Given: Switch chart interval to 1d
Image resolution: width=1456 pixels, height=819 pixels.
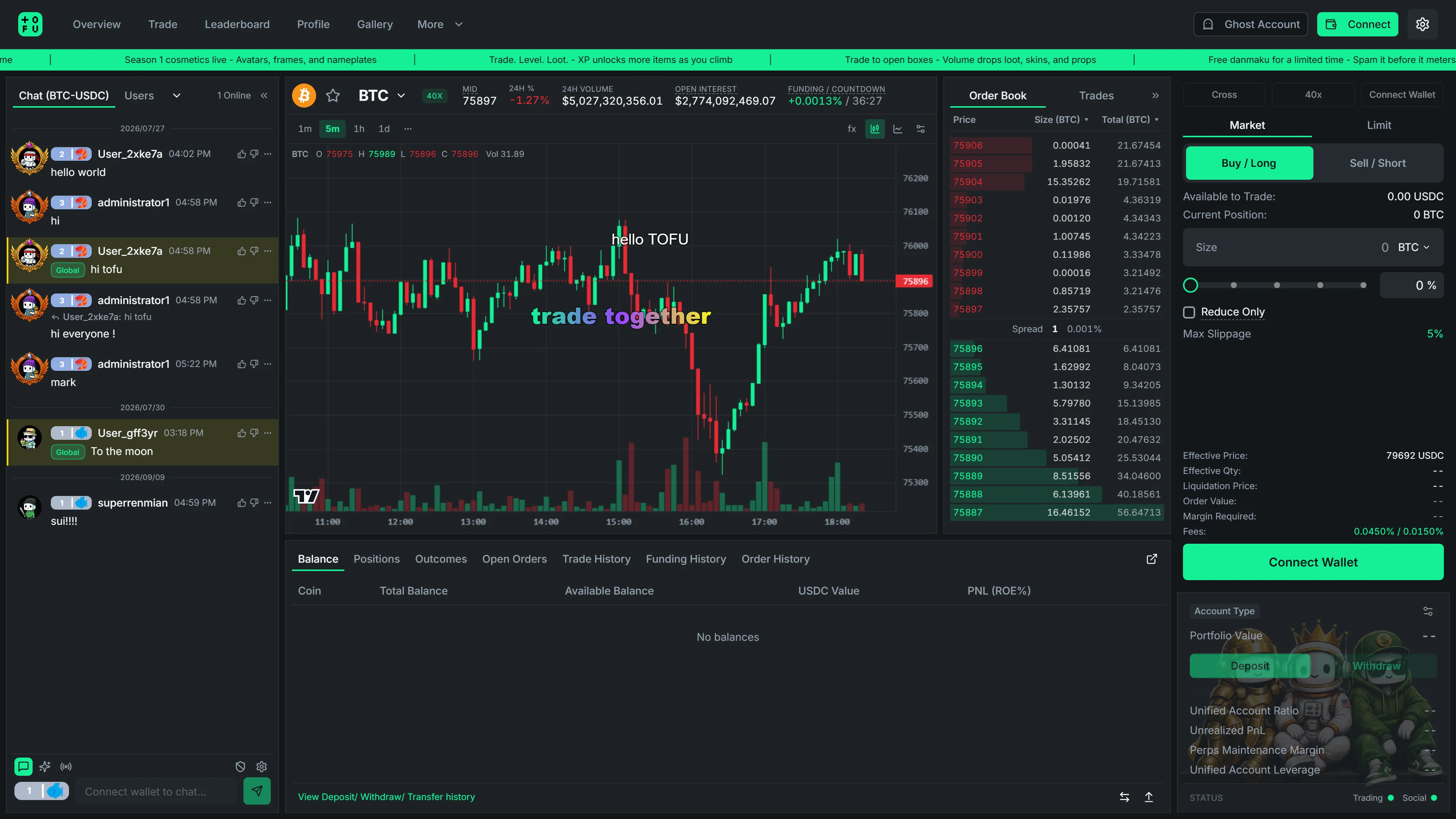Looking at the screenshot, I should pos(384,129).
